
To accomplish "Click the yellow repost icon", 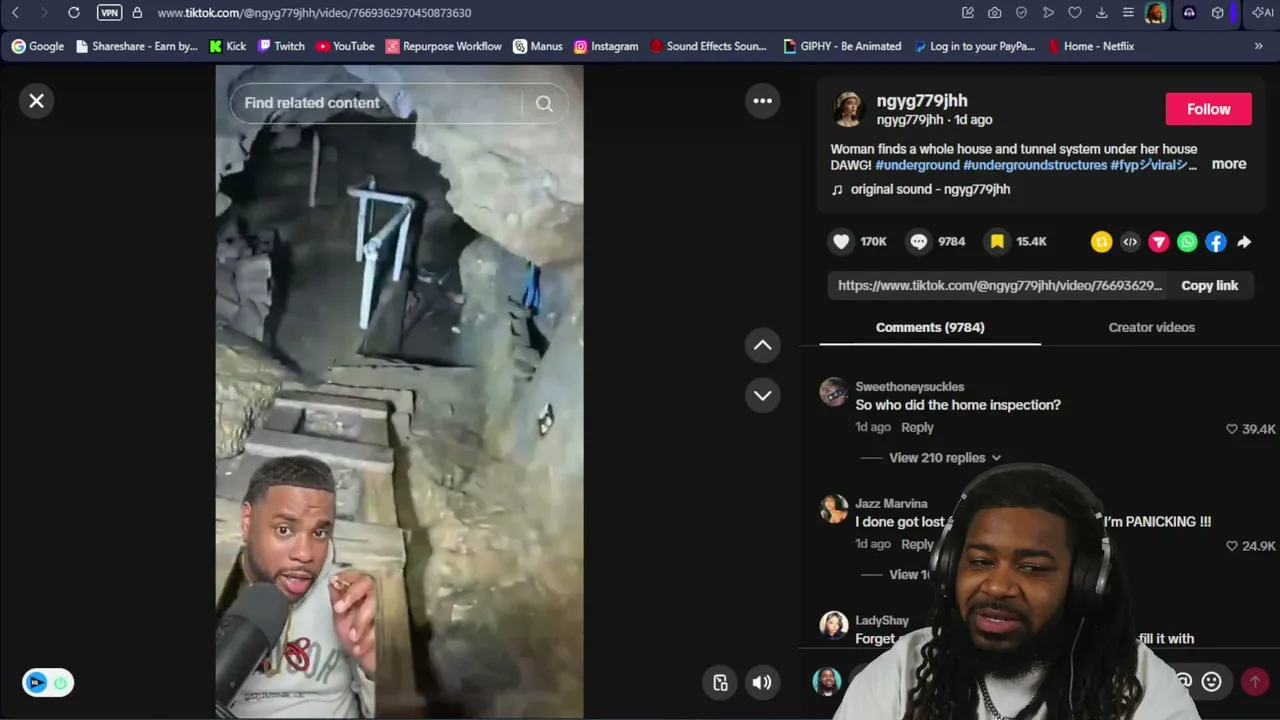I will (x=1101, y=241).
